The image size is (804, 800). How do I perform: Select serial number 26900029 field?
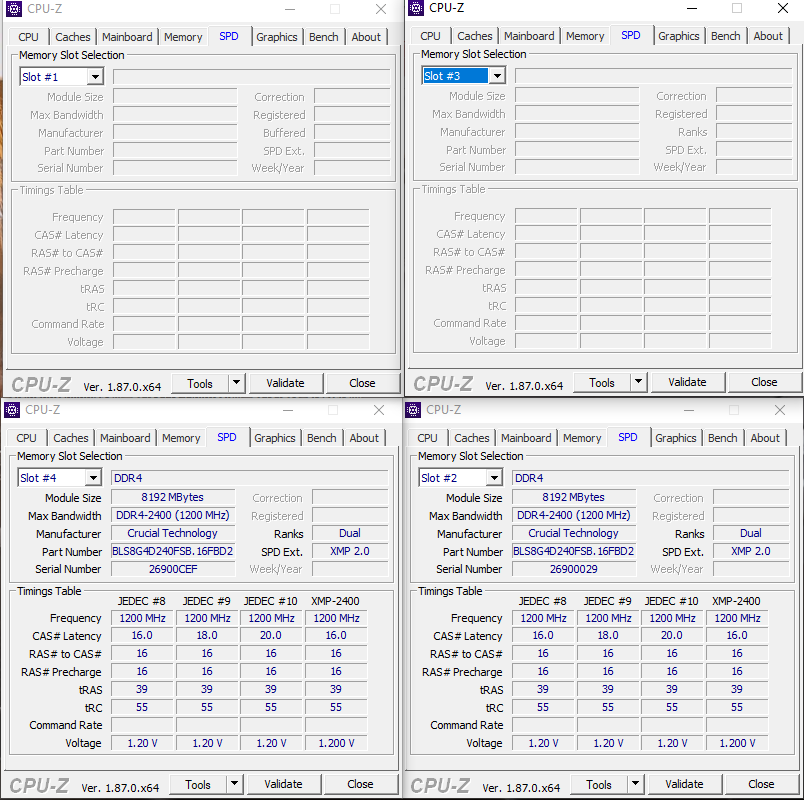pyautogui.click(x=574, y=569)
